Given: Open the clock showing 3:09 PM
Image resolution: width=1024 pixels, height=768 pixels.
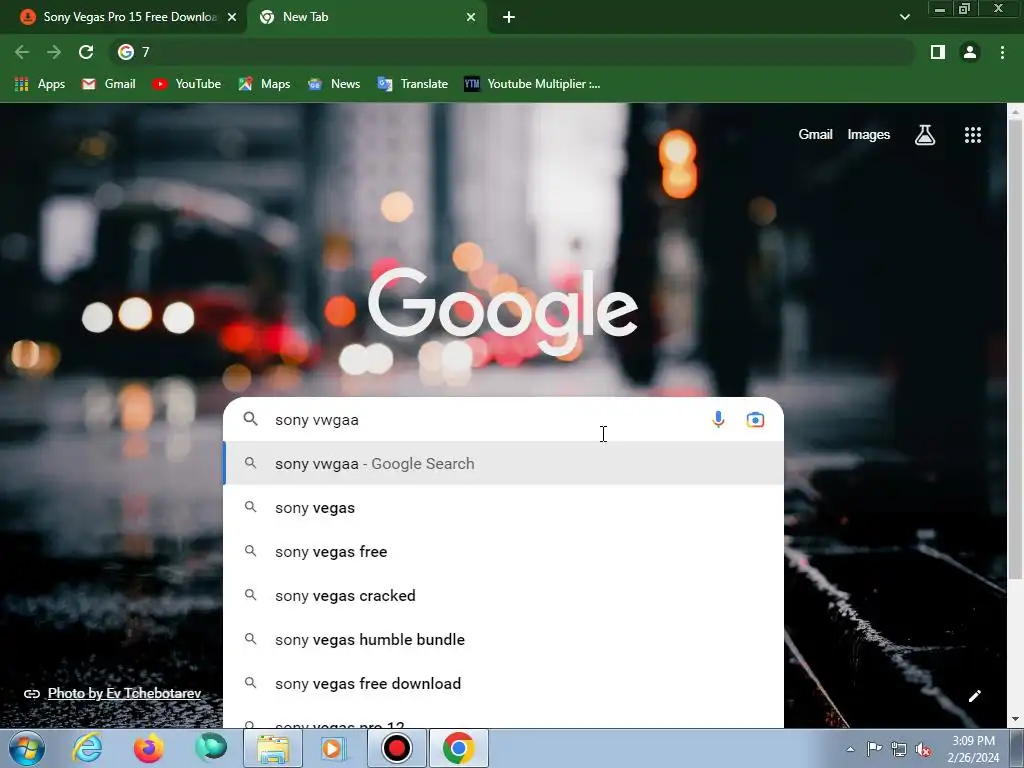Looking at the screenshot, I should pyautogui.click(x=973, y=749).
